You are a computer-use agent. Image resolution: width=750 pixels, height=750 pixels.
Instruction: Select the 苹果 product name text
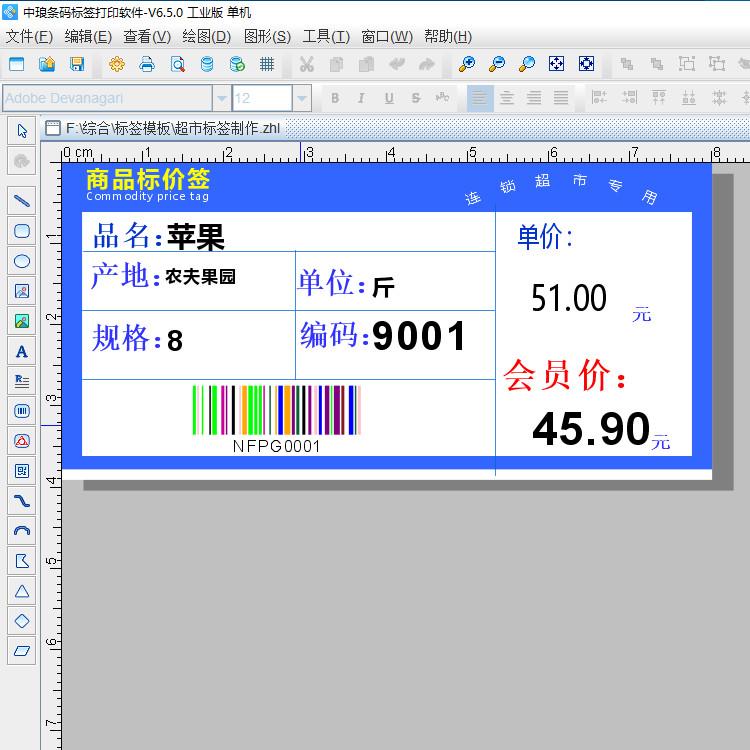[x=196, y=237]
